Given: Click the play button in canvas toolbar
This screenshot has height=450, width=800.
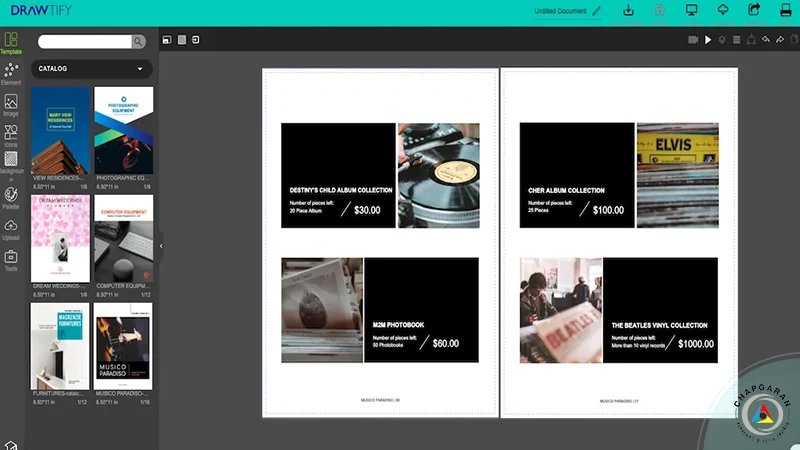Looking at the screenshot, I should (708, 39).
